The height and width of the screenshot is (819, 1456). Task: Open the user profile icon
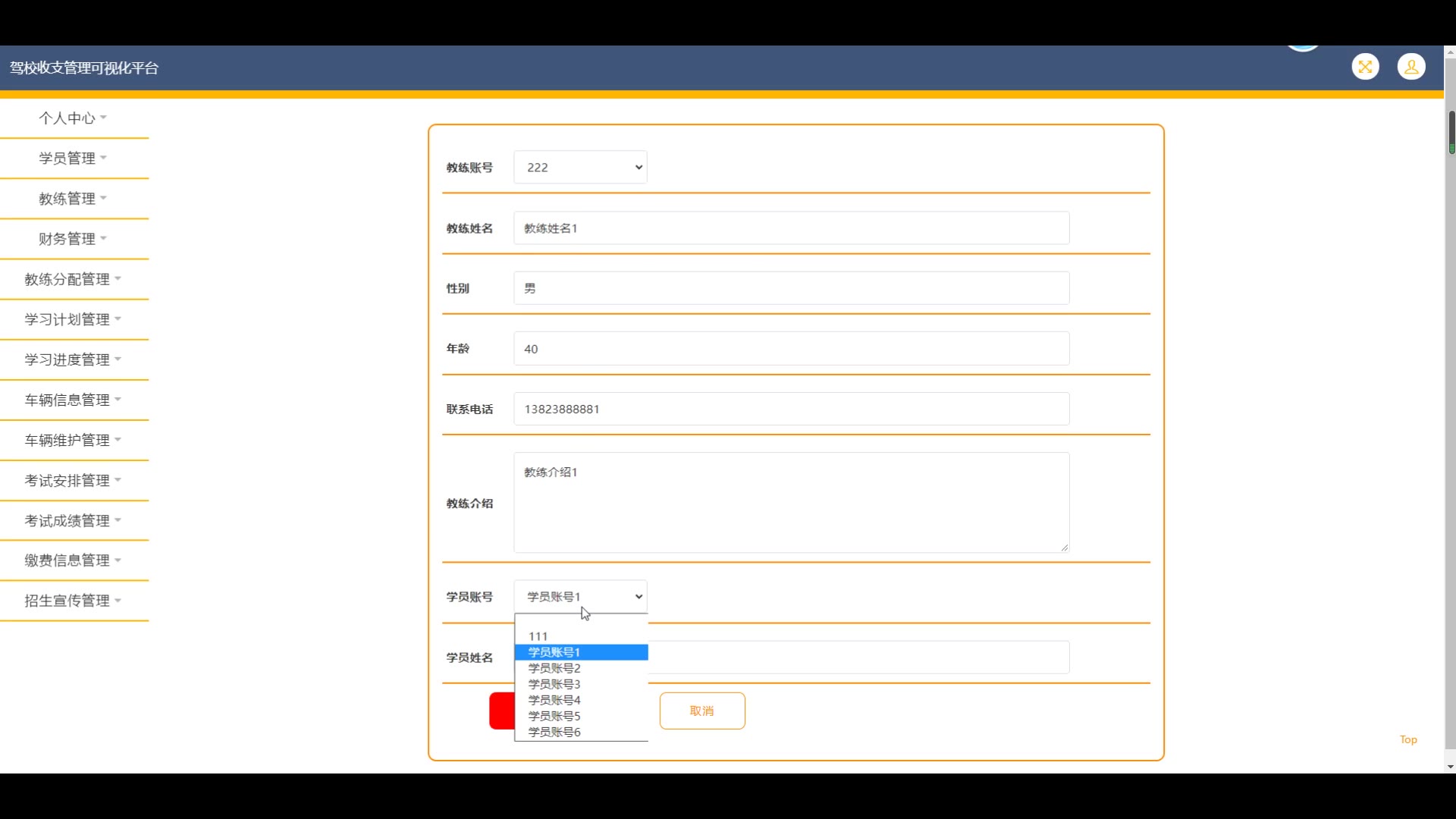tap(1411, 67)
